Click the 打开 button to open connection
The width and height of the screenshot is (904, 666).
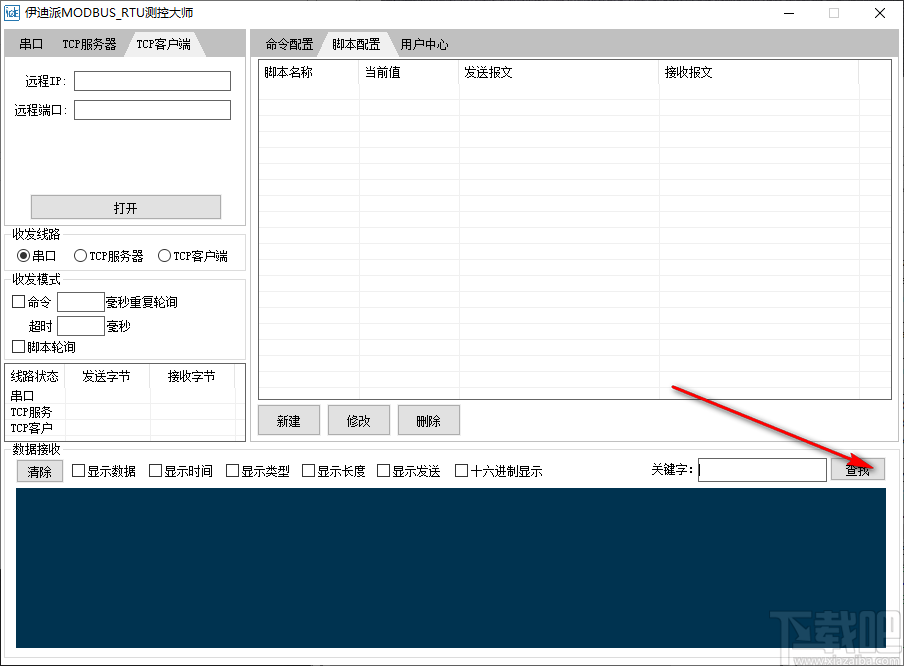(125, 206)
